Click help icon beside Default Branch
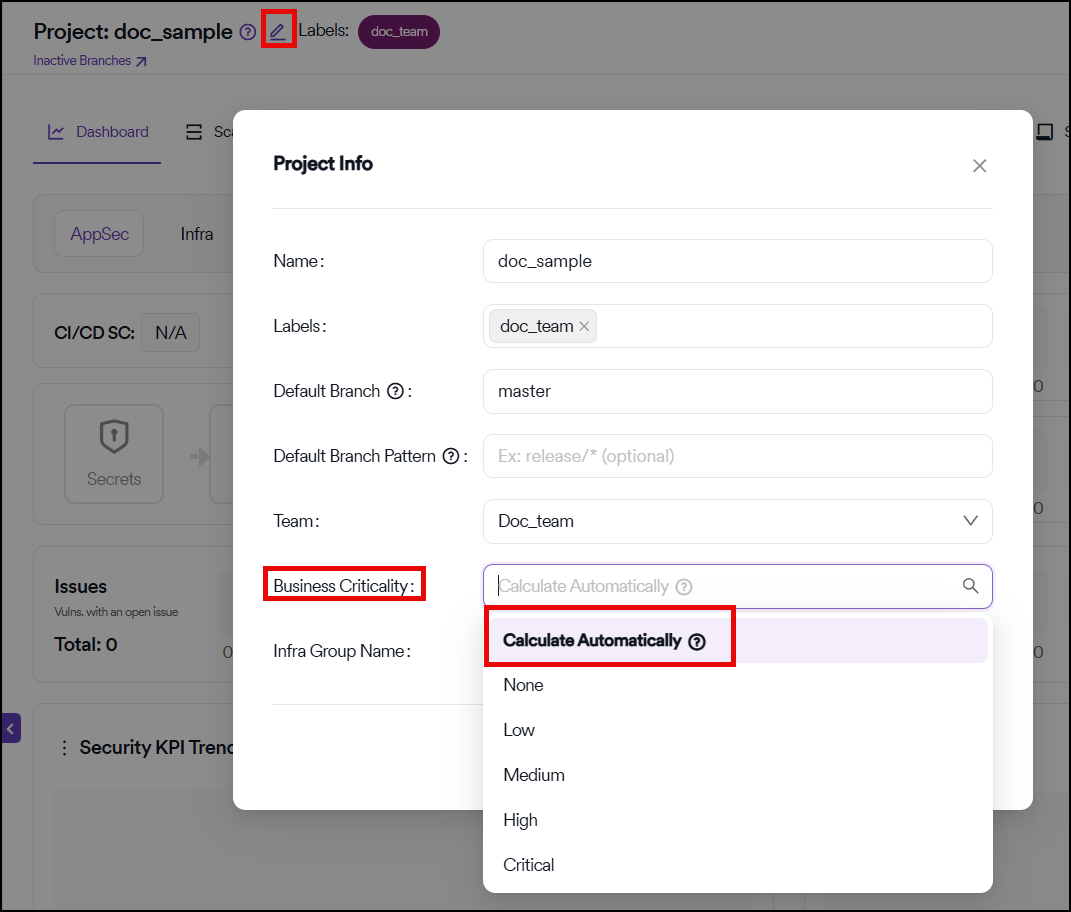Screen dimensions: 1071x912 coord(395,391)
